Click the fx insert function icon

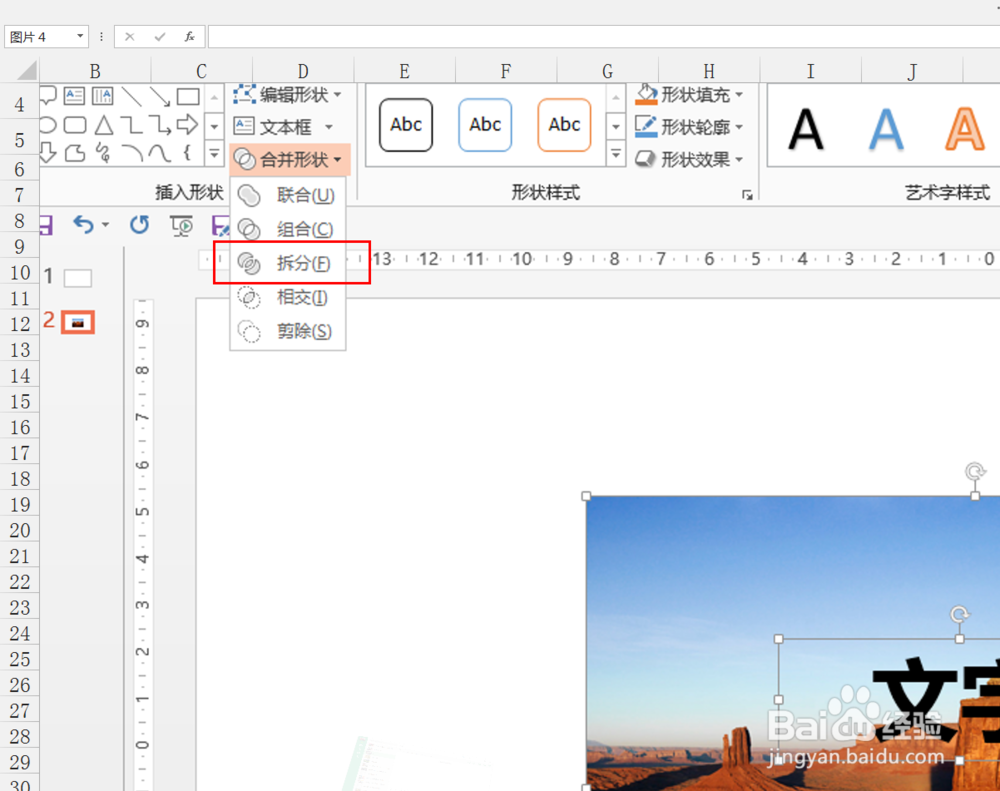[189, 36]
